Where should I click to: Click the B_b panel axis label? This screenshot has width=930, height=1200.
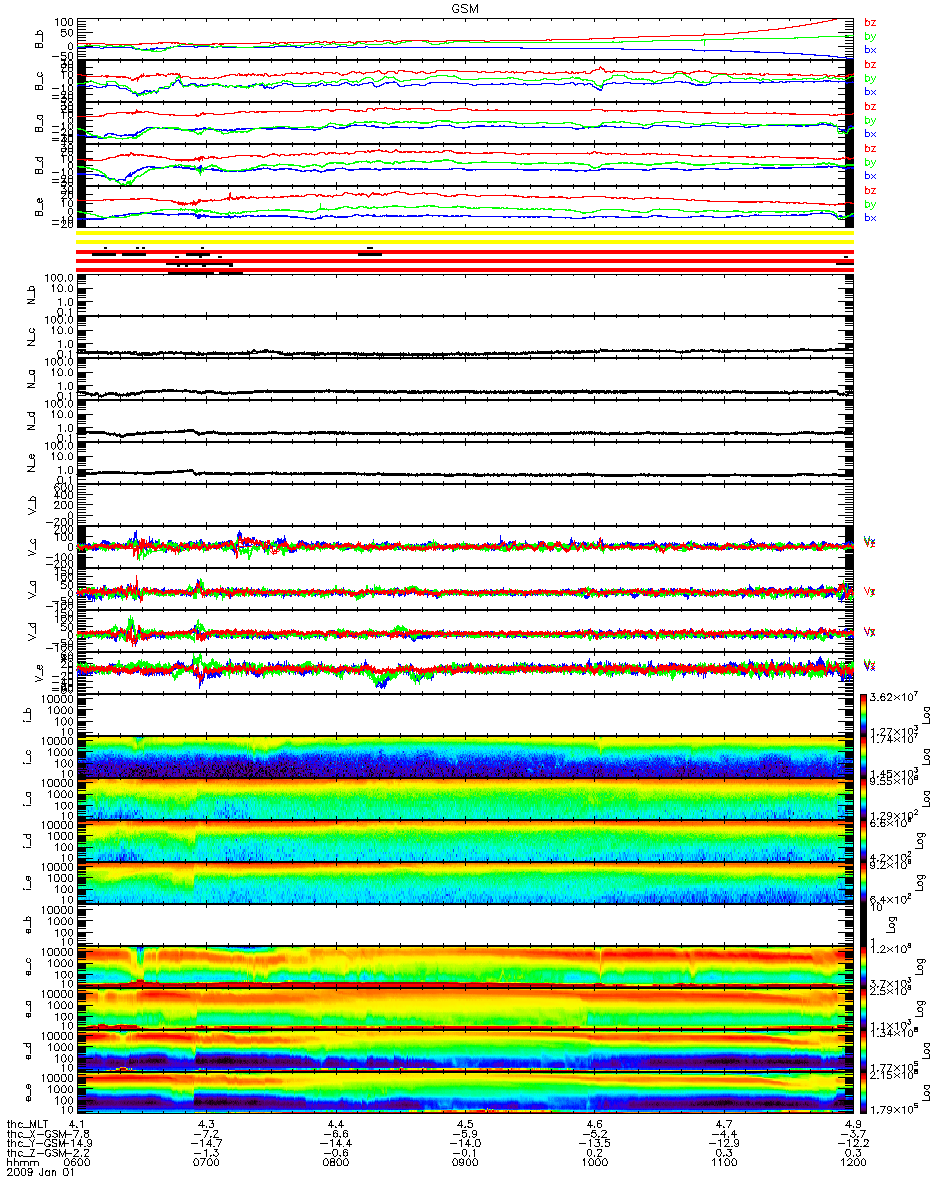[40, 39]
